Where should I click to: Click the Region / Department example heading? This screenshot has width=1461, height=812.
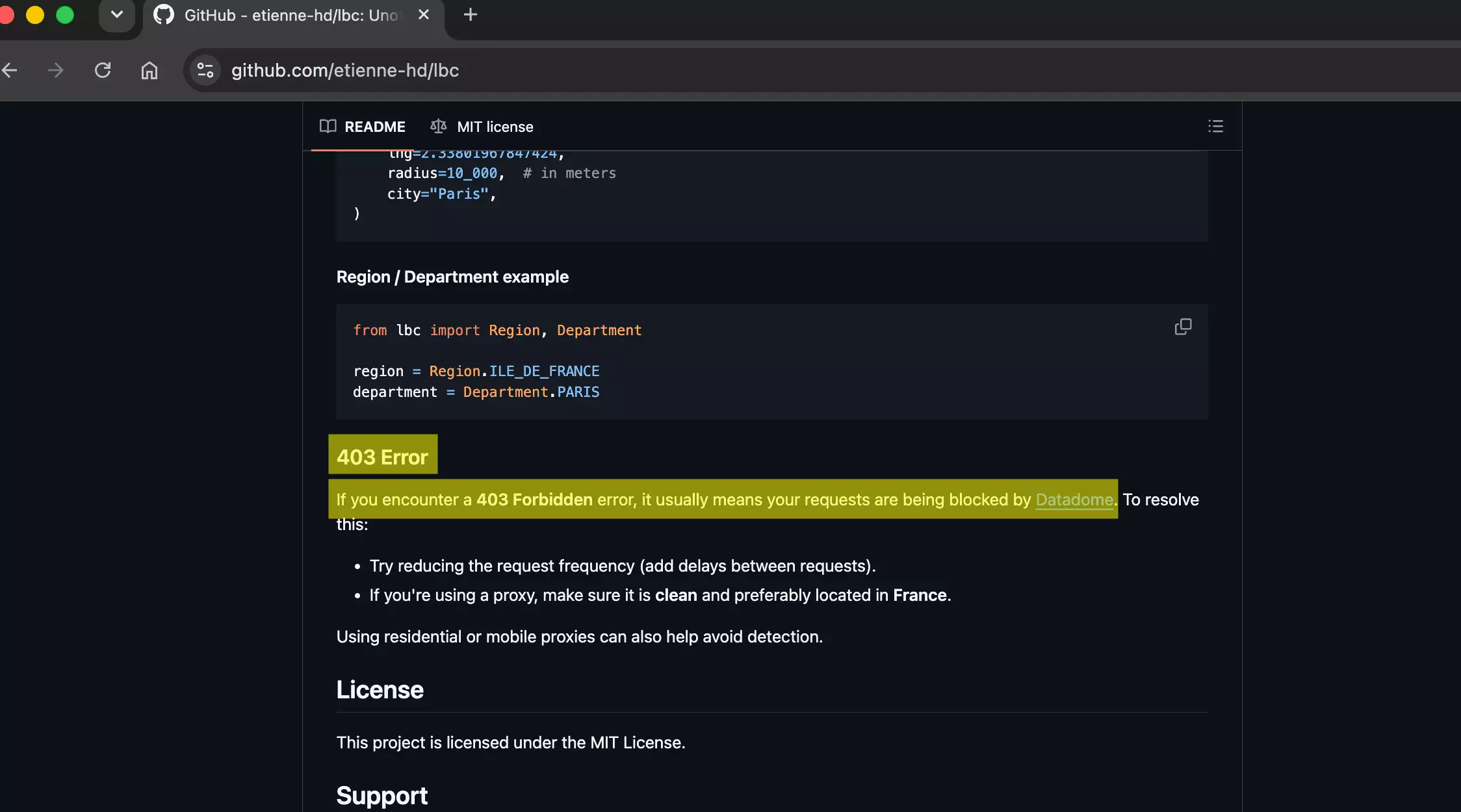(452, 277)
